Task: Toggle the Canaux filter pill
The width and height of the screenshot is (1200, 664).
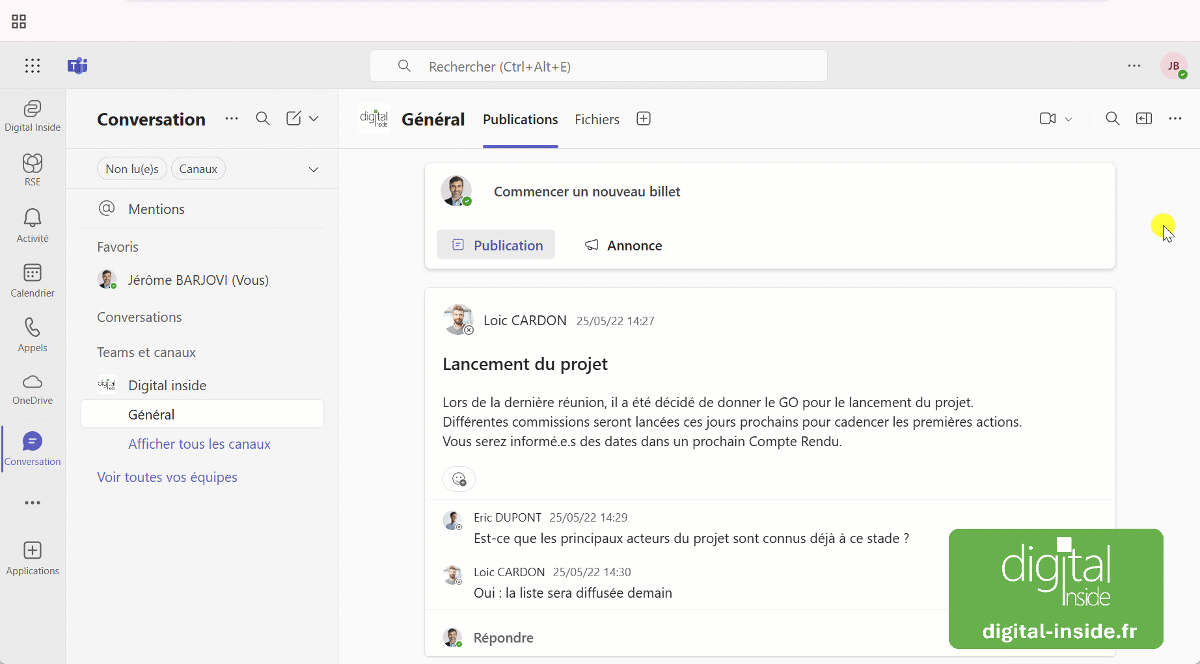Action: tap(198, 168)
